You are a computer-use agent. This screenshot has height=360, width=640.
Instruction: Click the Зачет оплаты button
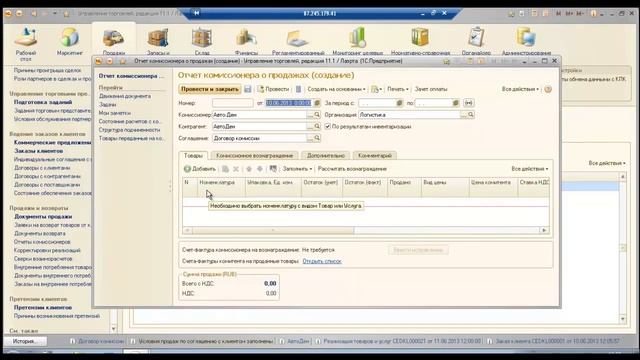coord(431,89)
